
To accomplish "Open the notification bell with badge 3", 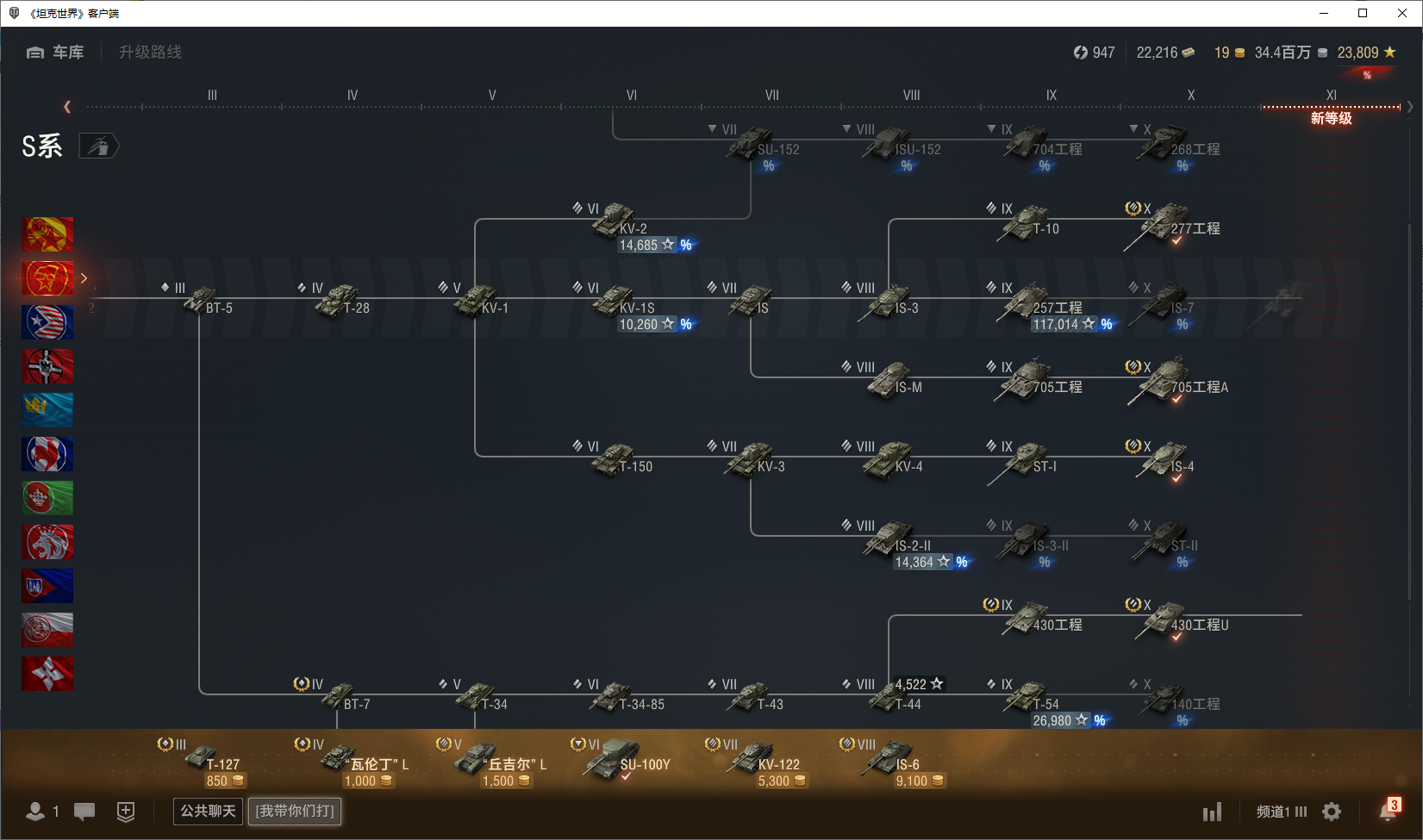I will (1389, 811).
